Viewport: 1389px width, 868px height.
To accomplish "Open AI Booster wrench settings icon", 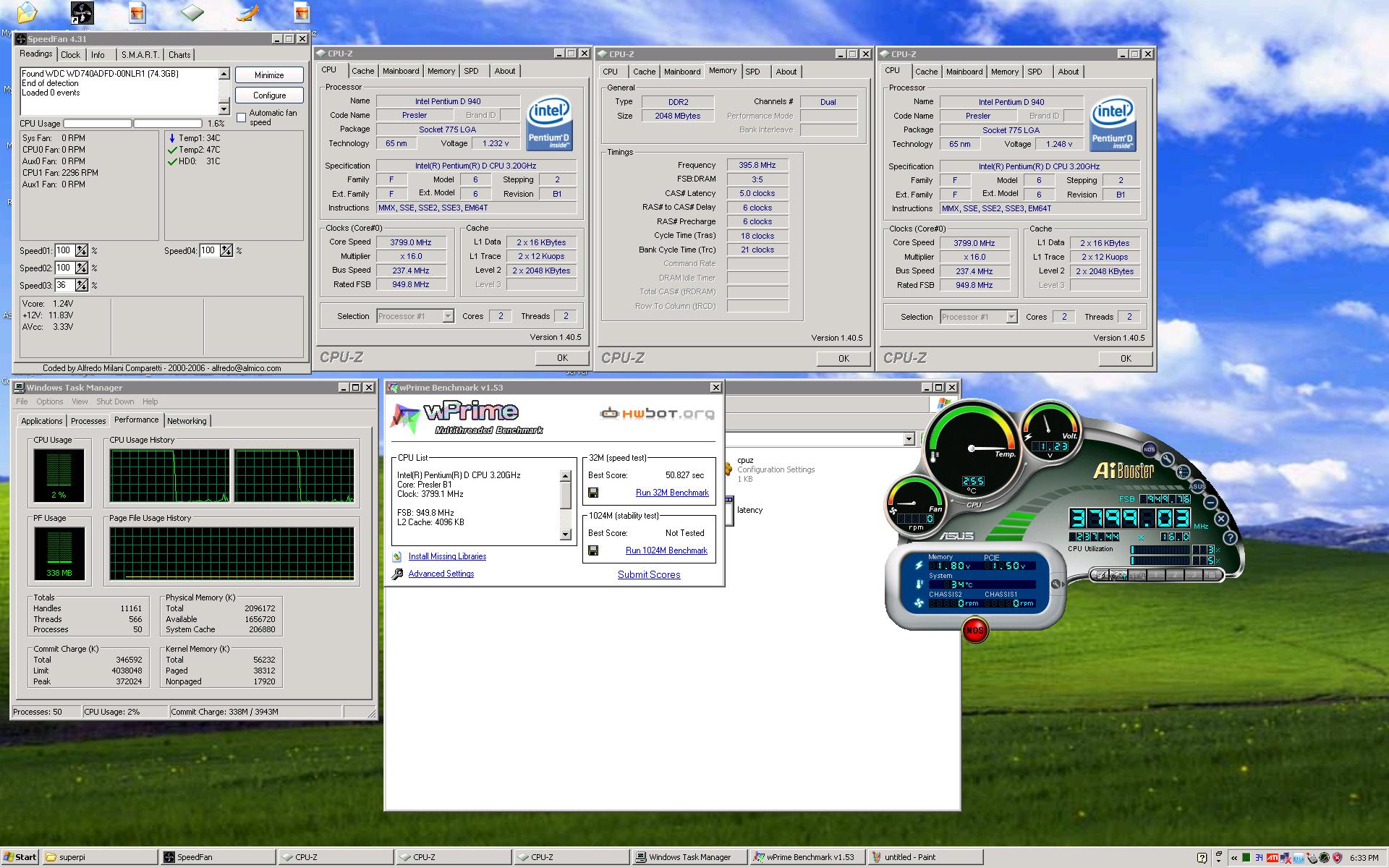I will (x=1168, y=459).
